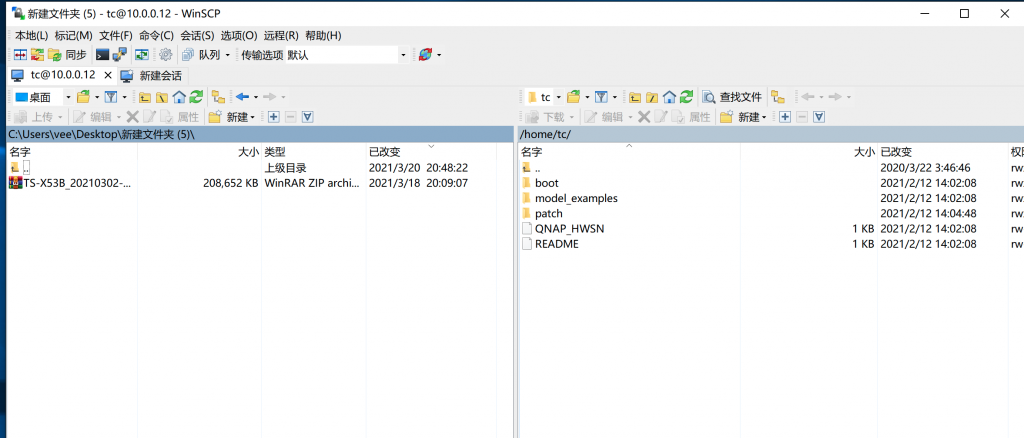Refresh the remote panel with green arrows icon
Screen dimensions: 1024x438
pyautogui.click(x=686, y=97)
